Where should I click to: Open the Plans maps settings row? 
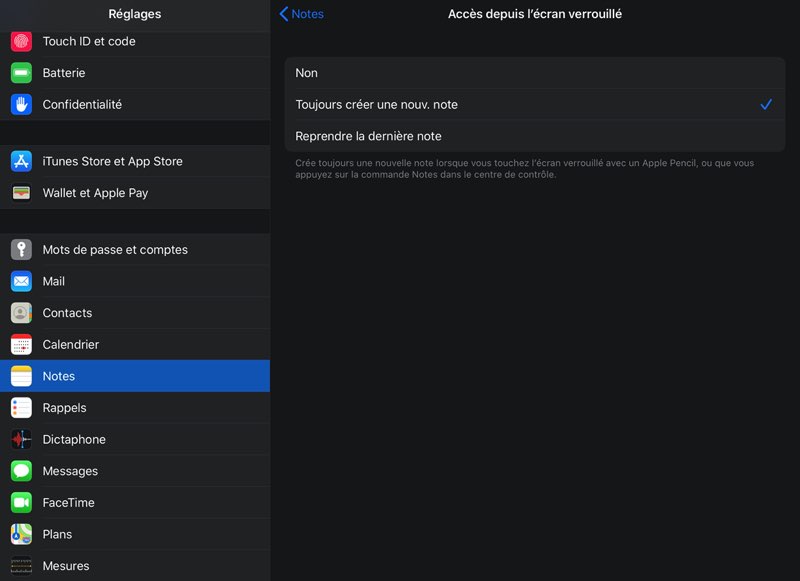[135, 534]
